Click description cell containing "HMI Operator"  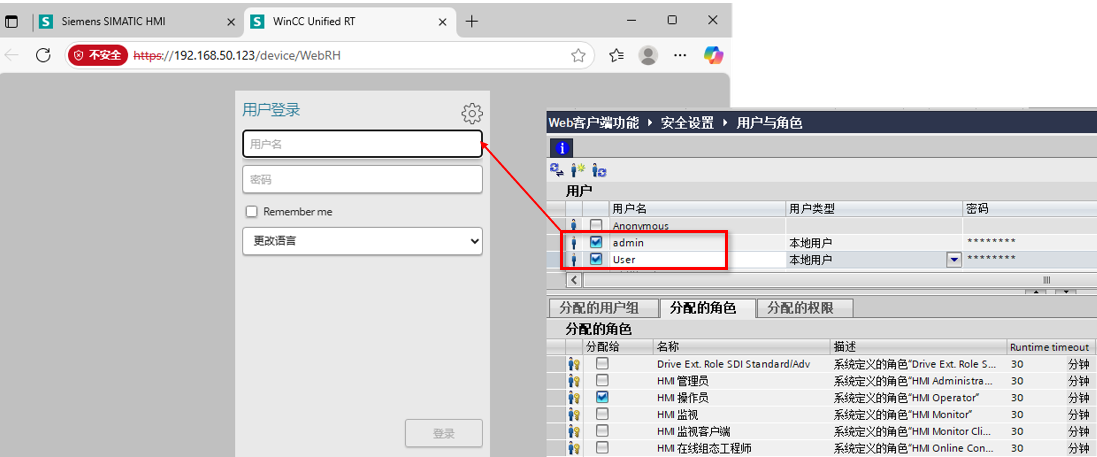pyautogui.click(x=919, y=398)
